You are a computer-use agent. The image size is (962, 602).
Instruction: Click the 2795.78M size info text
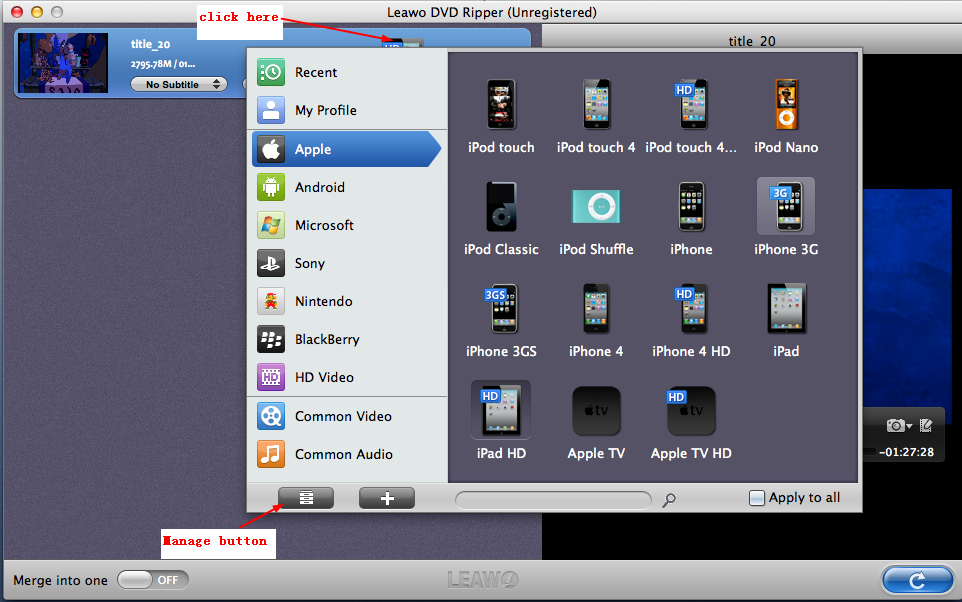coord(163,64)
